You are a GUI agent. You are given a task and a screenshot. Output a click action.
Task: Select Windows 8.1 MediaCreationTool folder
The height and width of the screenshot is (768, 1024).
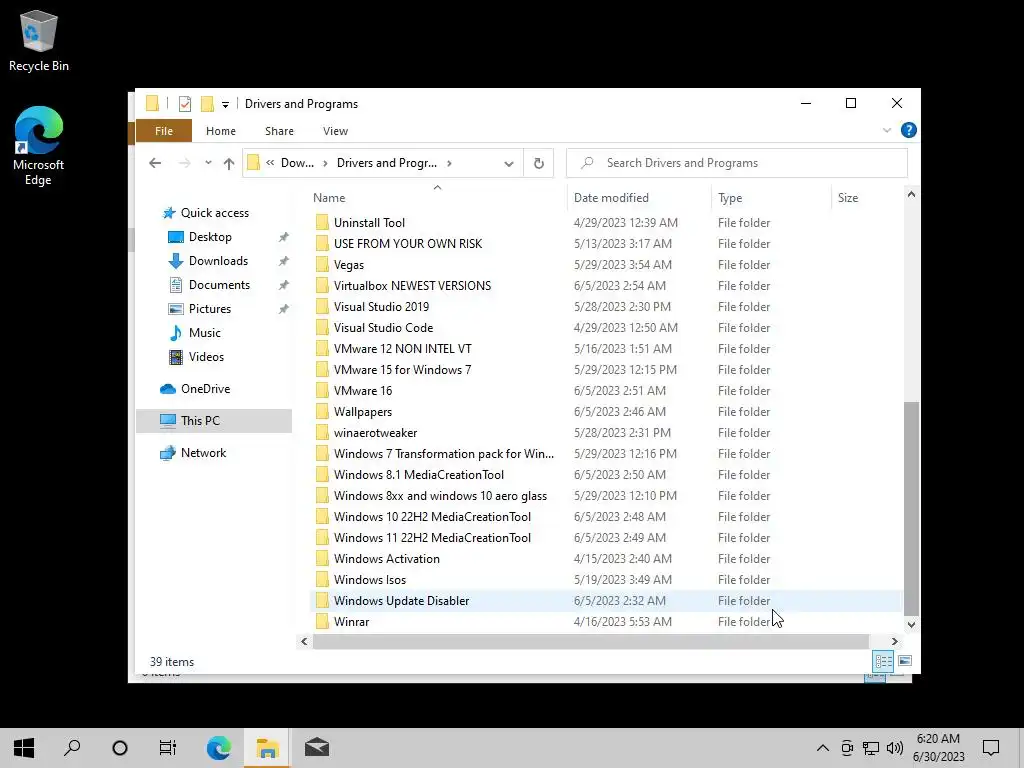tap(419, 475)
